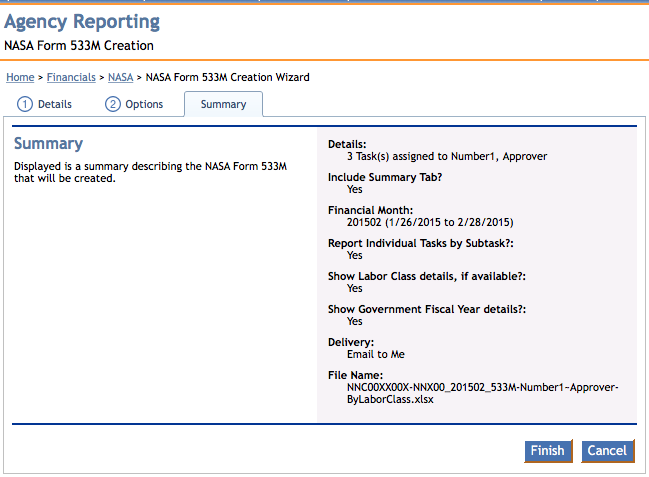Click the NASA Form 533M Creation Wizard breadcrumb text

click(x=228, y=77)
